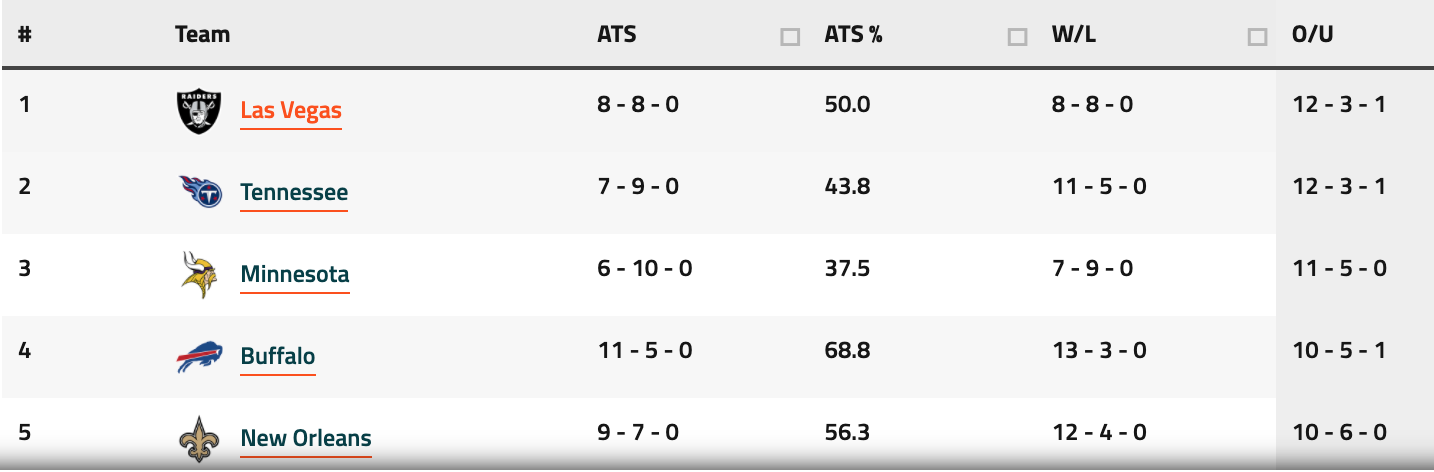1434x472 pixels.
Task: Open the Tennessee team link
Action: (x=294, y=192)
